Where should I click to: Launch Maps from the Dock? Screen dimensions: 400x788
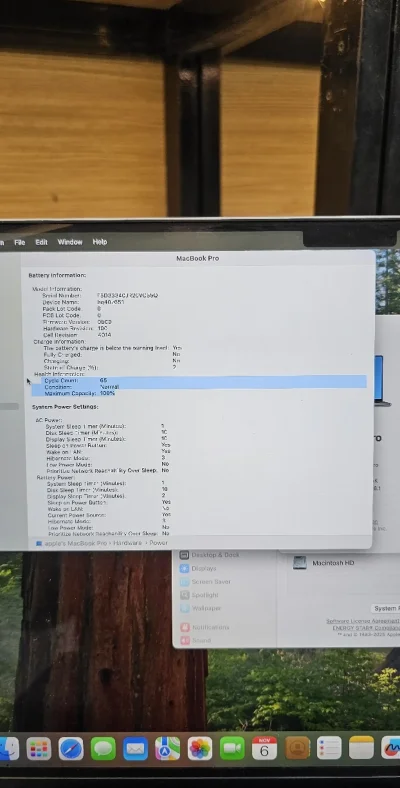tap(167, 749)
